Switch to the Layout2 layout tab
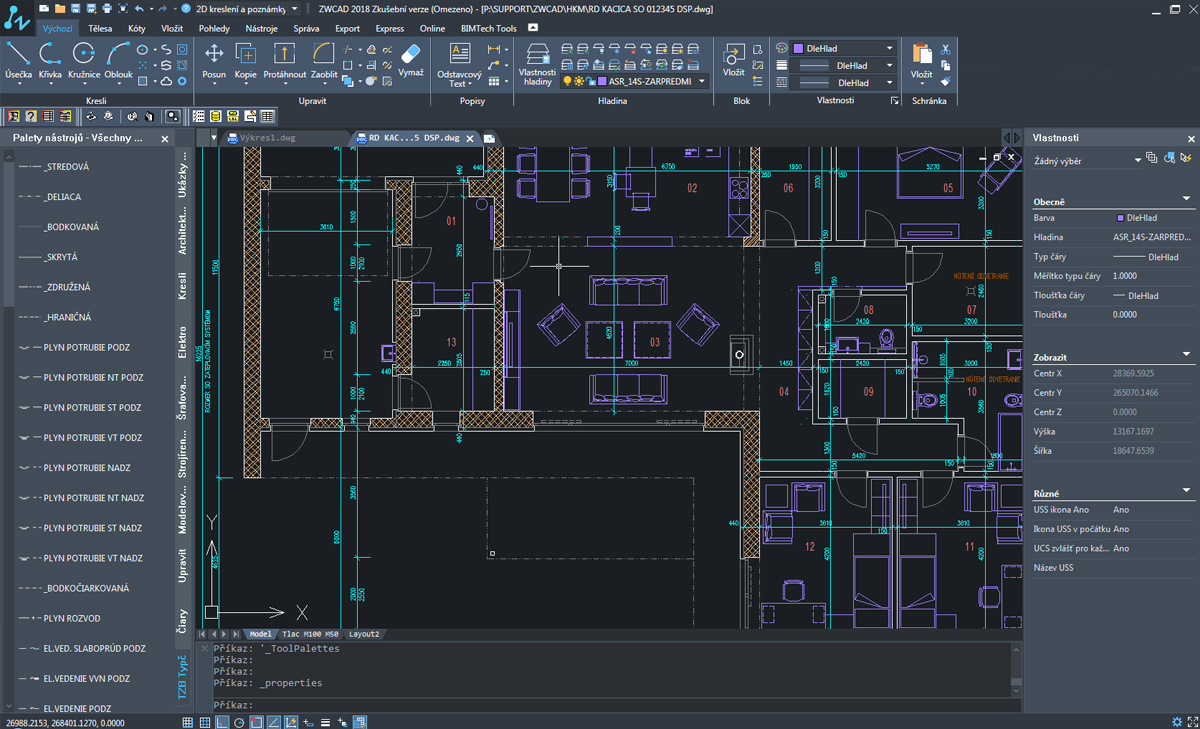The width and height of the screenshot is (1200, 729). (364, 634)
